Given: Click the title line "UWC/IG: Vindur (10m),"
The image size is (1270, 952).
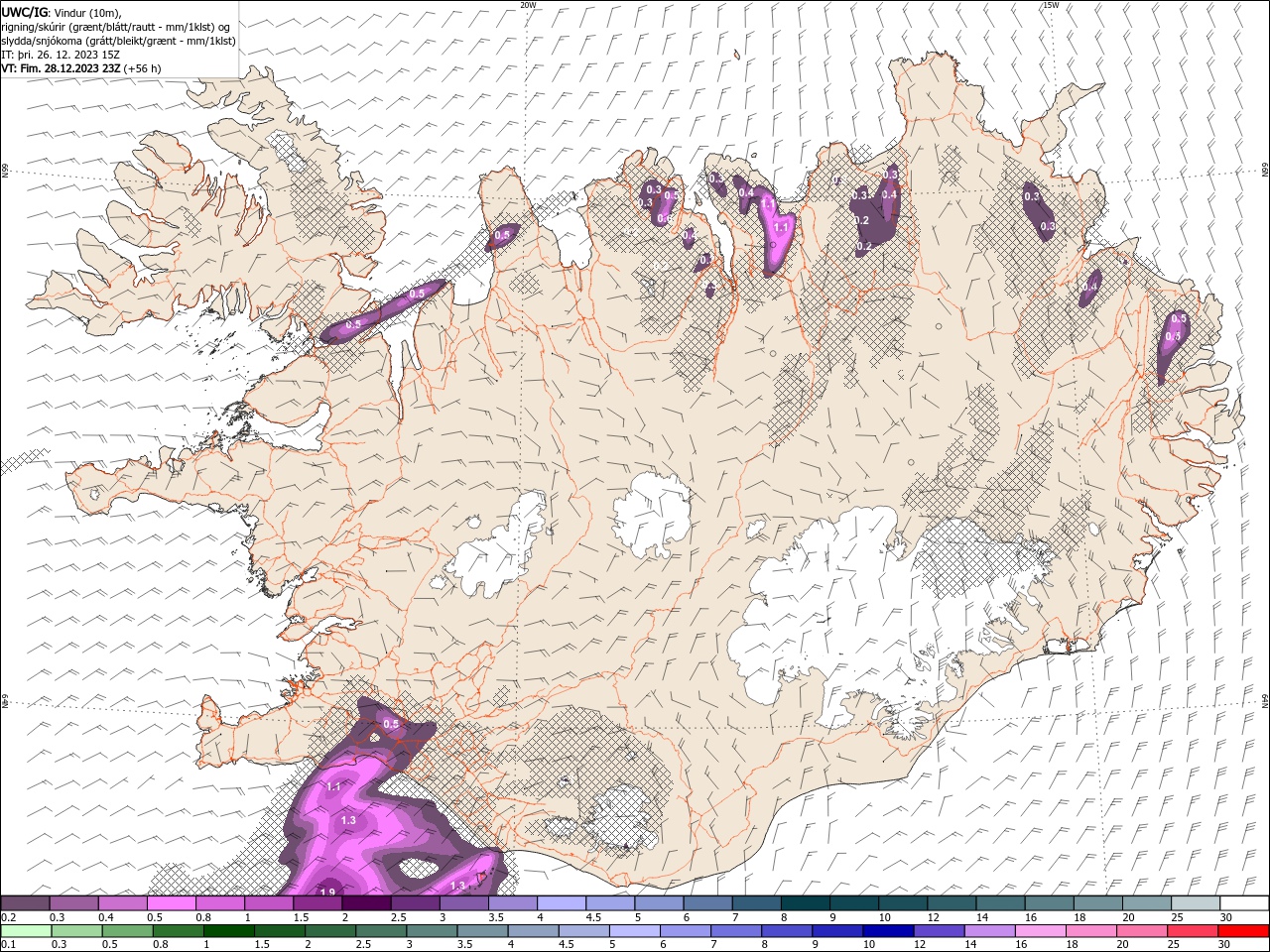Looking at the screenshot, I should 62,12.
